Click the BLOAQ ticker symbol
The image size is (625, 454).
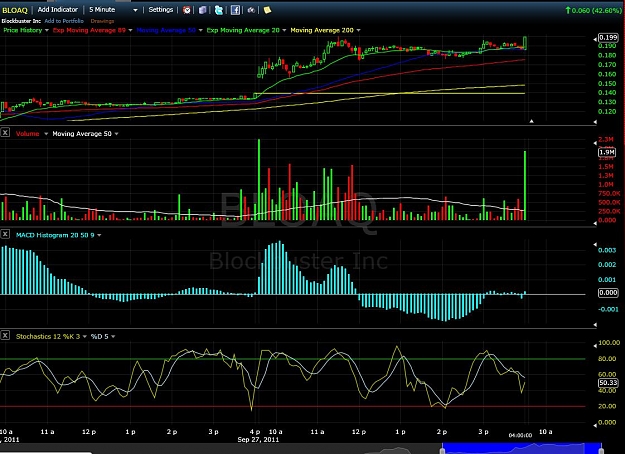(15, 10)
